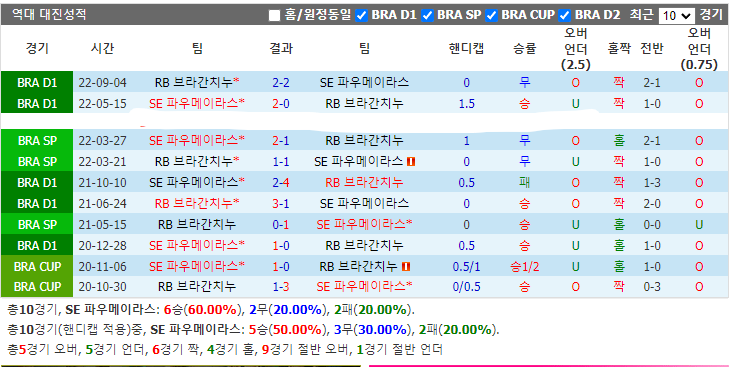Uncheck the BRA D1 league filter

(x=361, y=15)
